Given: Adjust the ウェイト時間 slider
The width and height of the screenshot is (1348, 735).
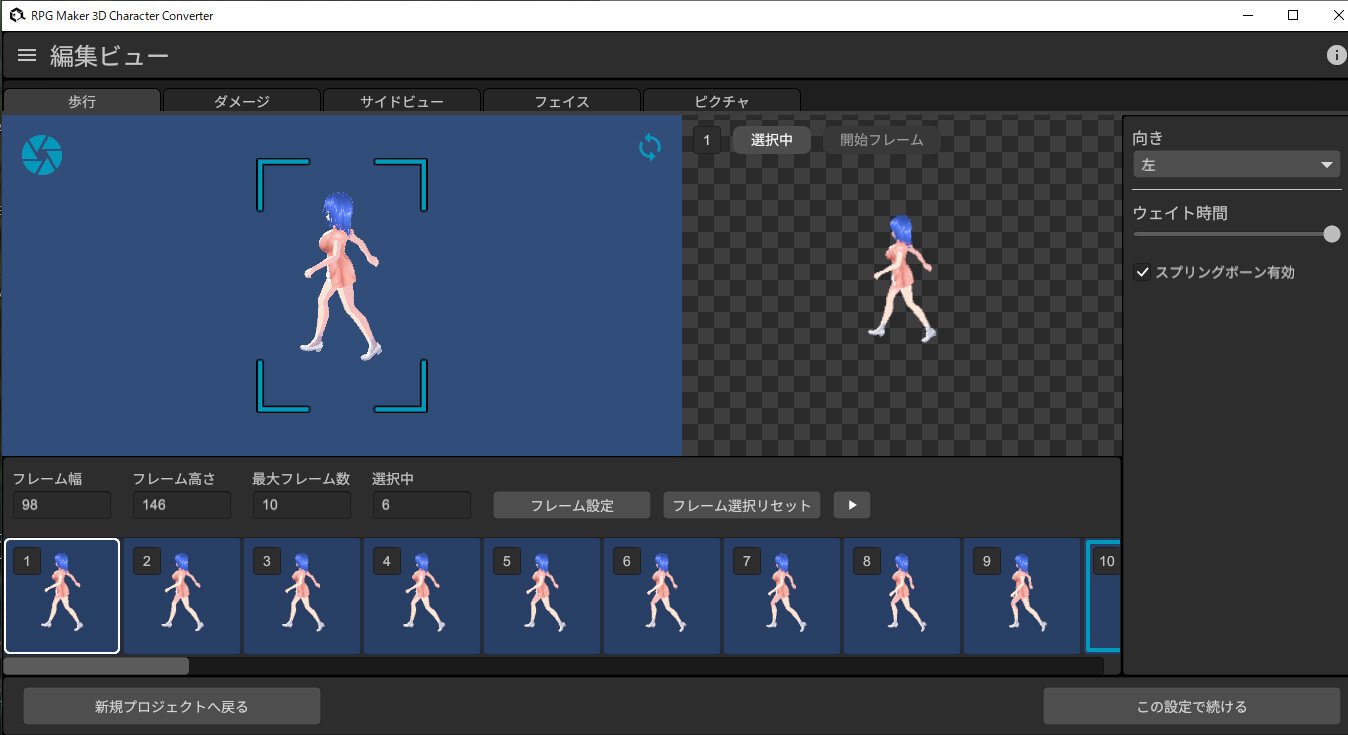Looking at the screenshot, I should (x=1330, y=233).
